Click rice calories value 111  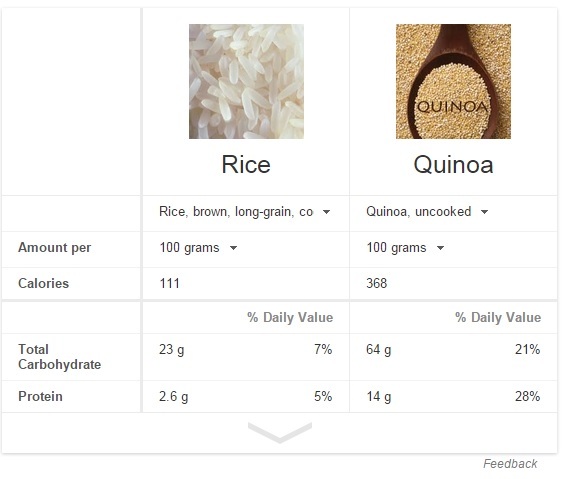pyautogui.click(x=170, y=284)
